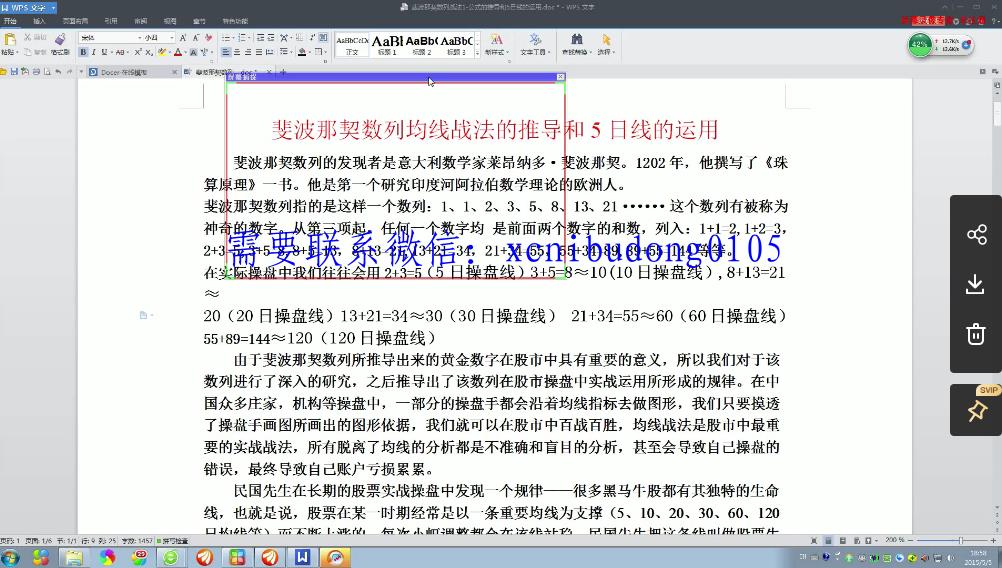Screen dimensions: 1002x568
Task: Click the download icon on right panel
Action: tap(976, 285)
